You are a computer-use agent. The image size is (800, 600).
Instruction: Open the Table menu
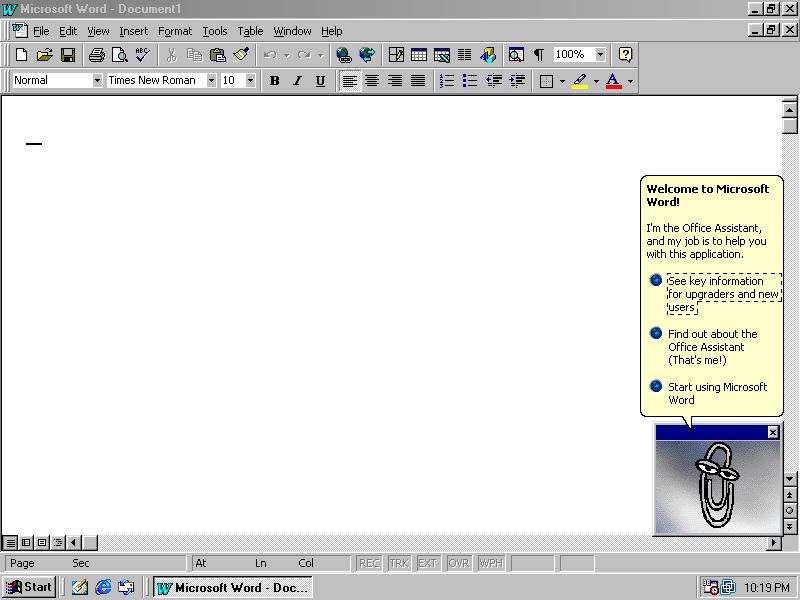click(x=250, y=31)
